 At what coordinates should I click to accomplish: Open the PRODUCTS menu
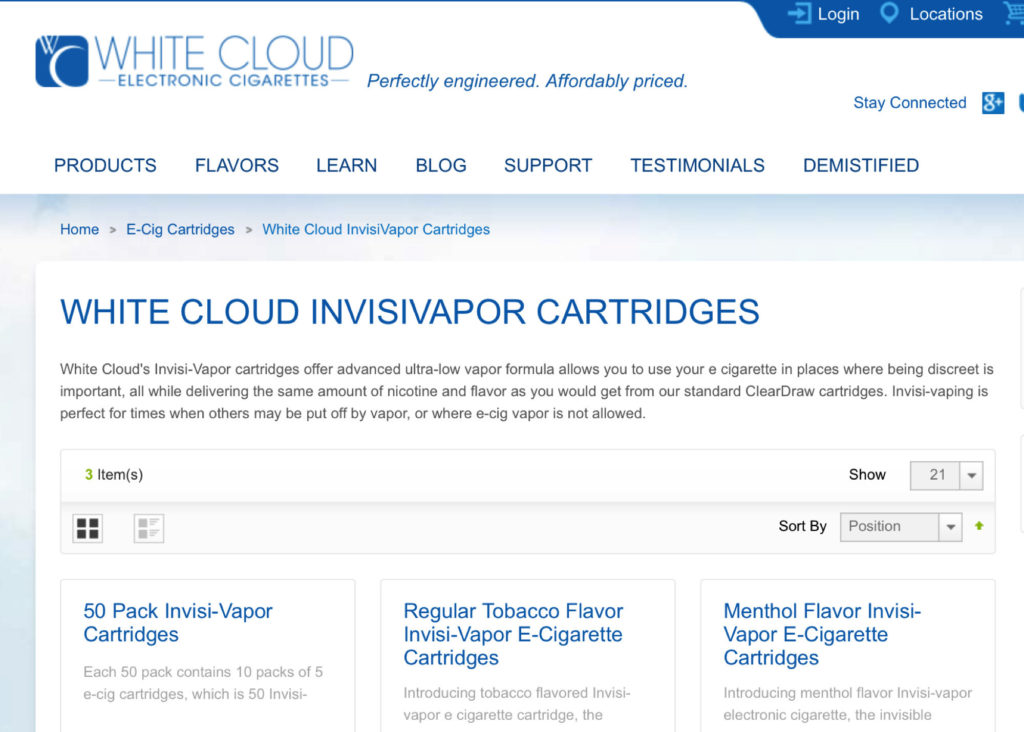pos(105,165)
